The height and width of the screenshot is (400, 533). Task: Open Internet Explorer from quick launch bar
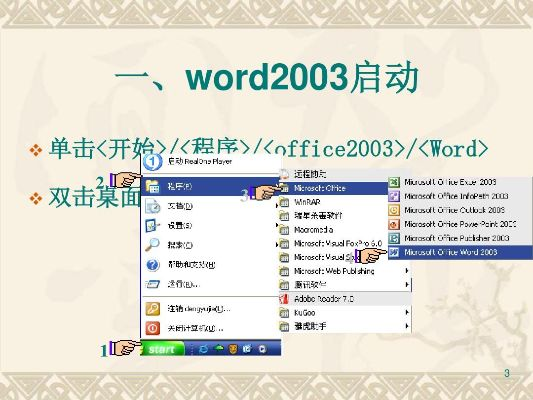pyautogui.click(x=203, y=349)
